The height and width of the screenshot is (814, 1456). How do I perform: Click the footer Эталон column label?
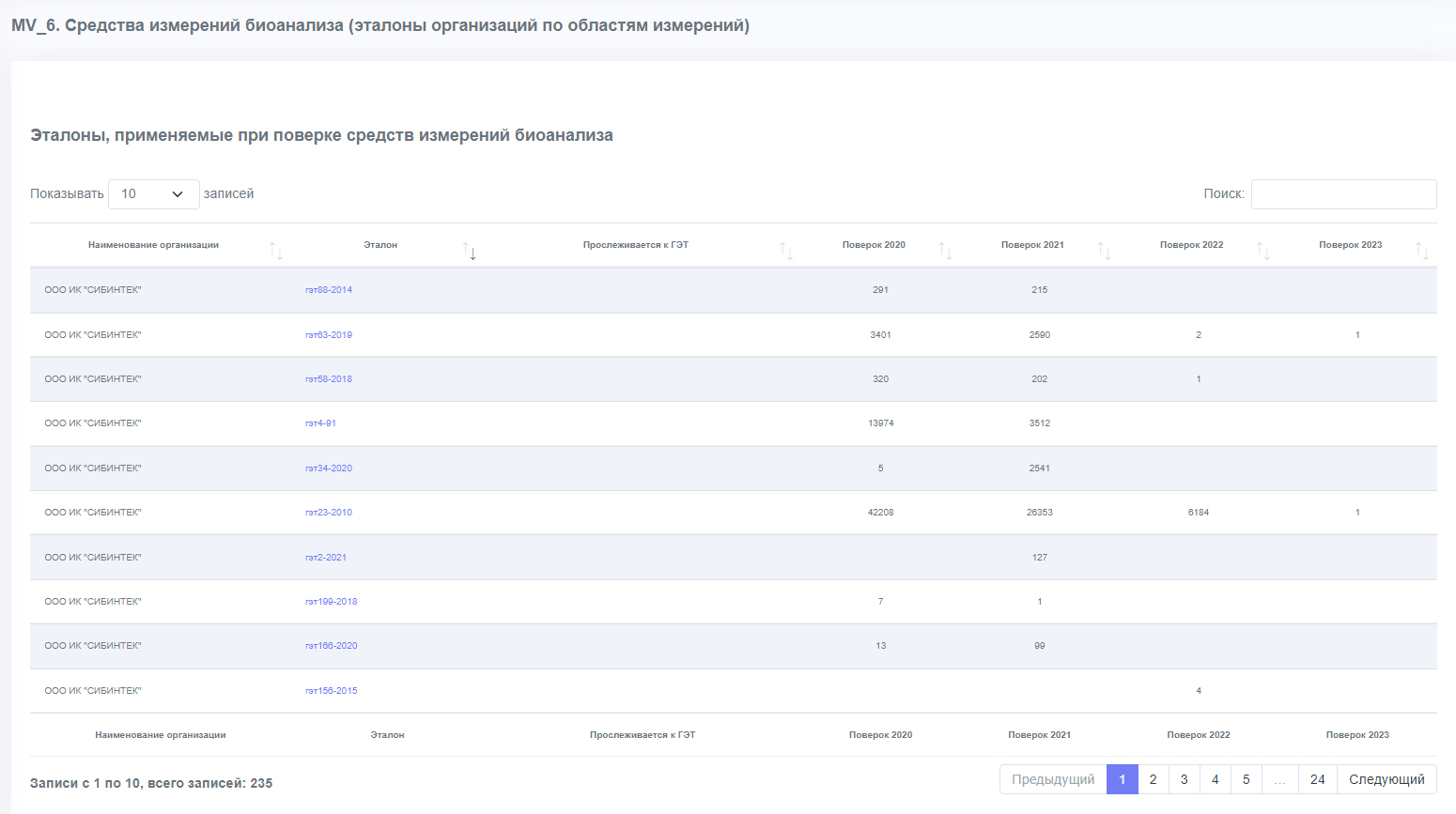387,735
